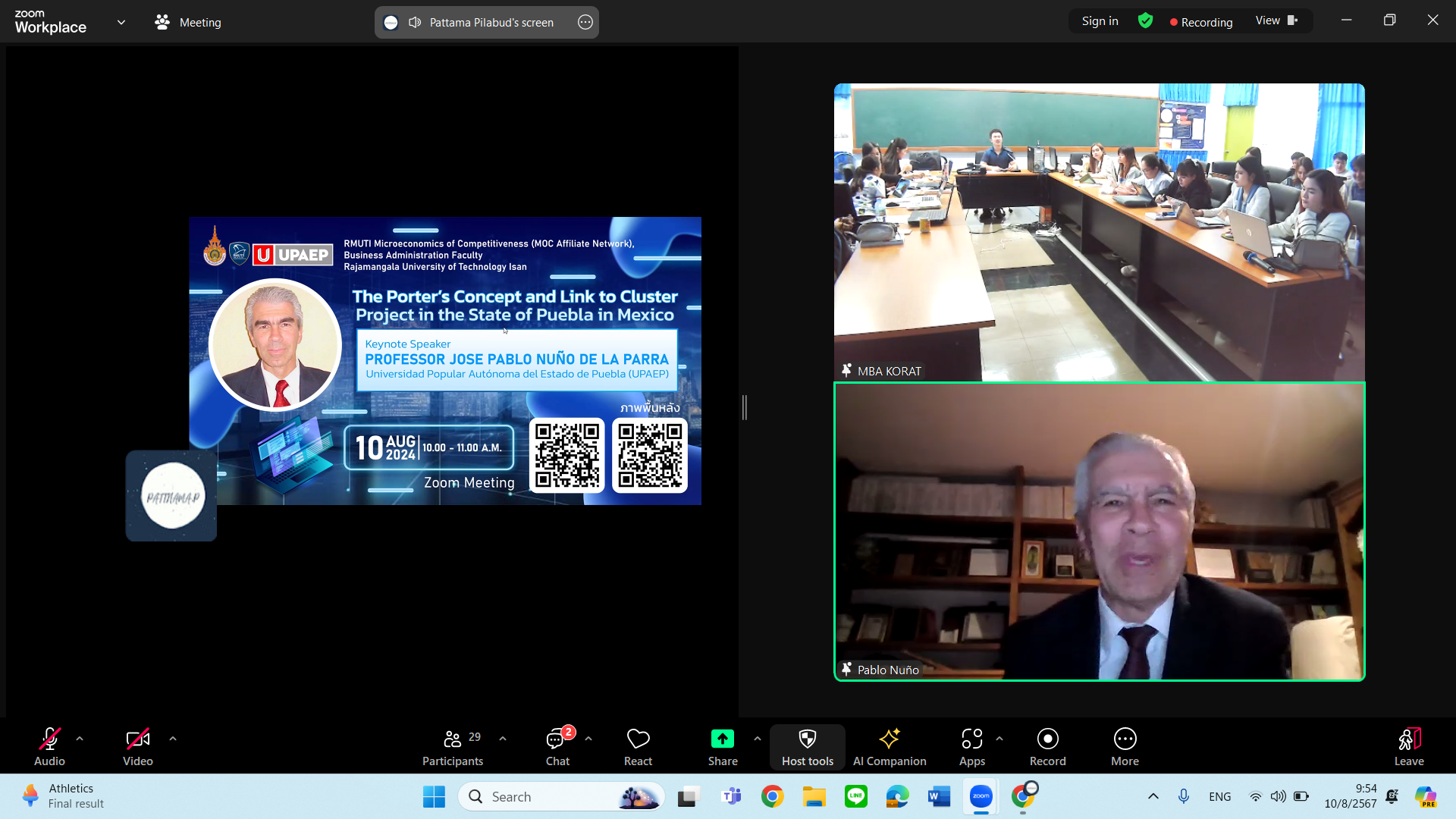Open the React emoji menu
This screenshot has width=1456, height=819.
(638, 747)
